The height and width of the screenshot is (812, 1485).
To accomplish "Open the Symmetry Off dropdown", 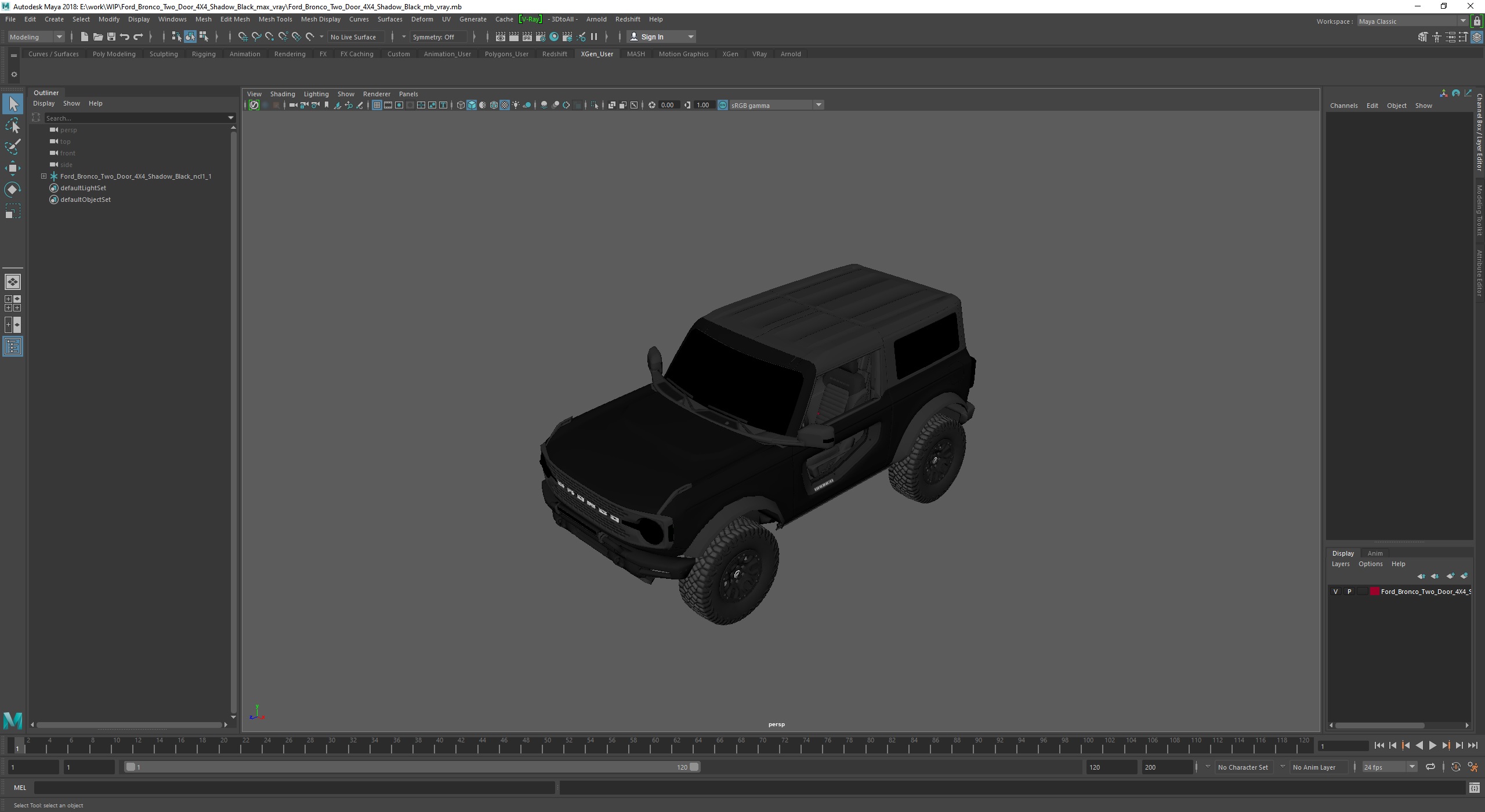I will click(x=438, y=37).
